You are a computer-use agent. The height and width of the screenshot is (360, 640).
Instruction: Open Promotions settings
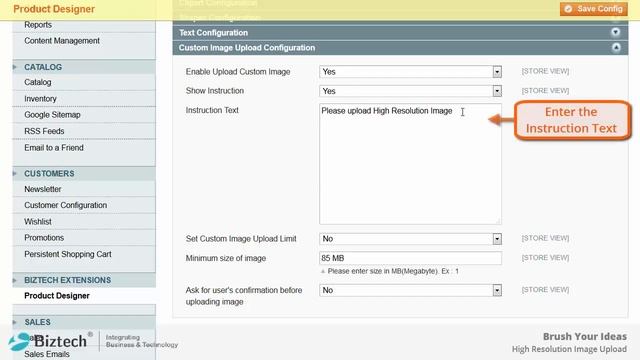[44, 238]
